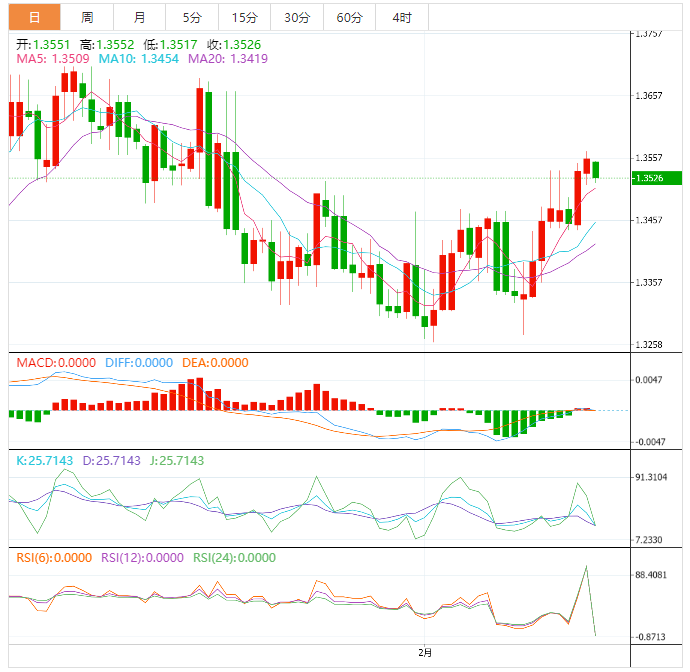Click the MACD:0.0000 indicator label

coord(56,363)
